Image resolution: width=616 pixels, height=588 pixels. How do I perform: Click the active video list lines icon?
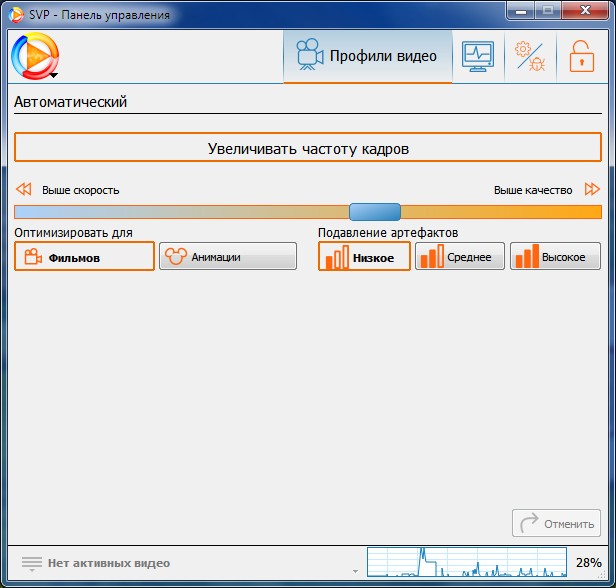point(32,563)
